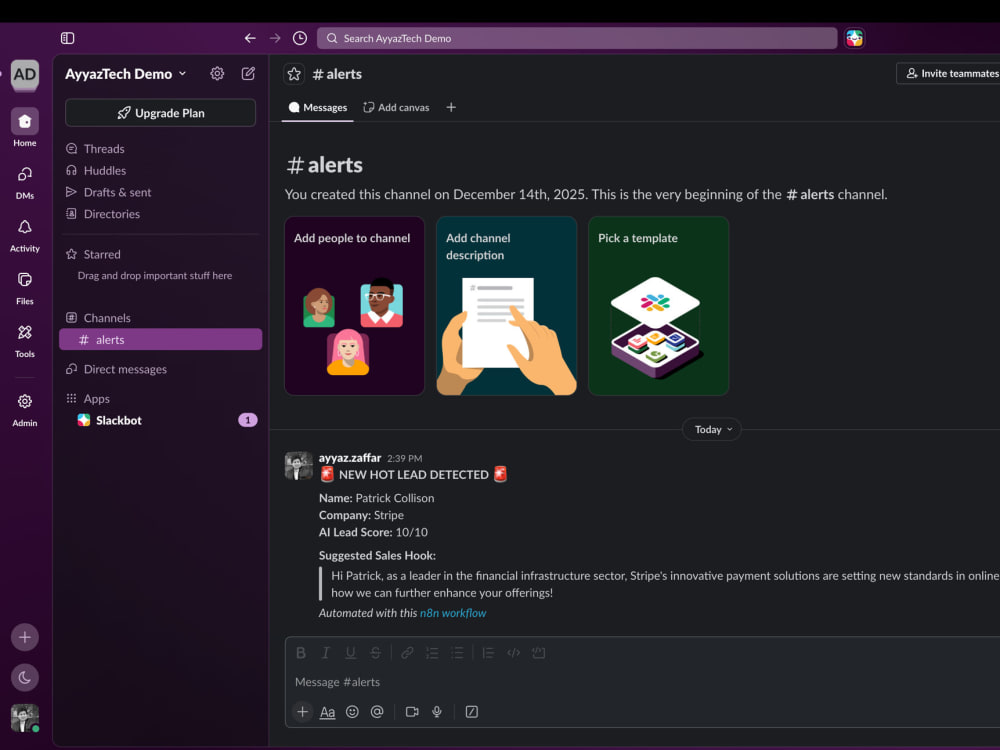Go forward with the right arrow
1000x750 pixels.
275,38
